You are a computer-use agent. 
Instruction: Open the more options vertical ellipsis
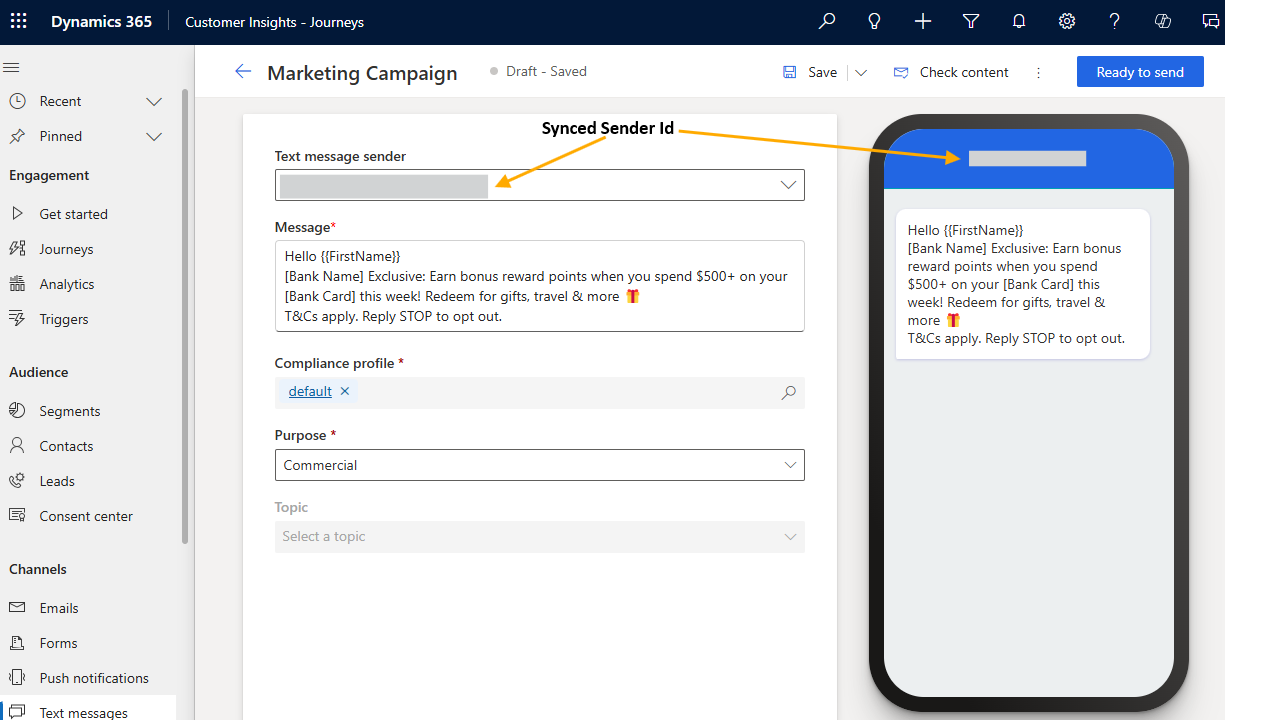[1038, 72]
